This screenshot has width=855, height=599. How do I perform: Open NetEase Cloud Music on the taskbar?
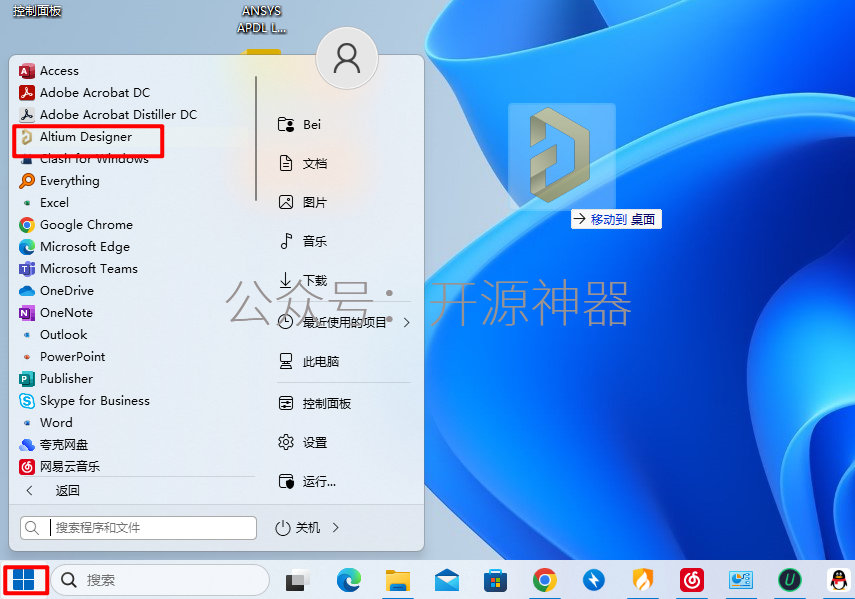691,580
